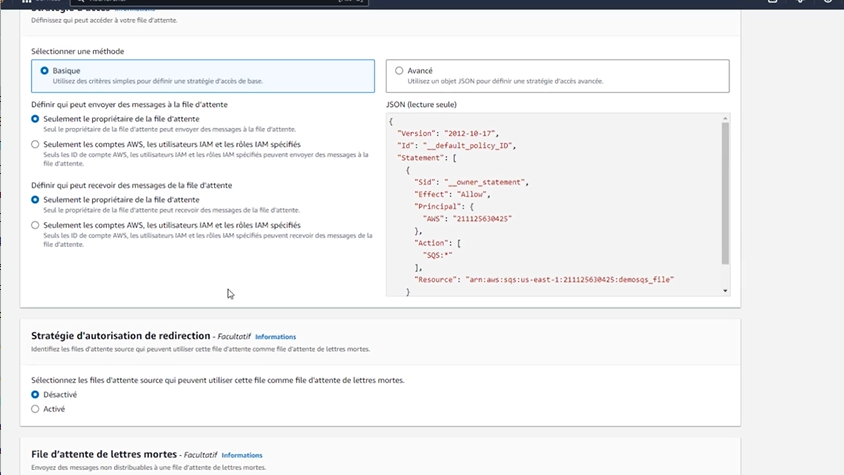Select the Basique method radio button
The width and height of the screenshot is (844, 475).
click(x=44, y=71)
